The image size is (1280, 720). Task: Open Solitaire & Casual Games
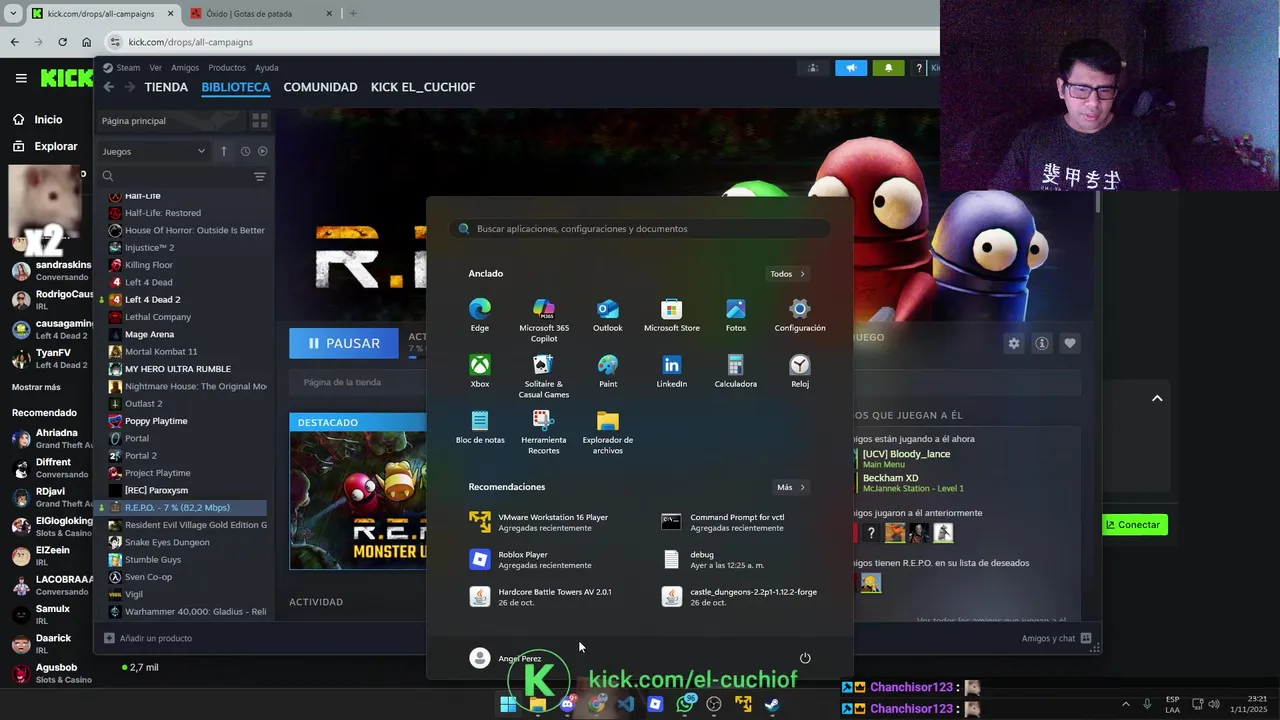point(543,376)
